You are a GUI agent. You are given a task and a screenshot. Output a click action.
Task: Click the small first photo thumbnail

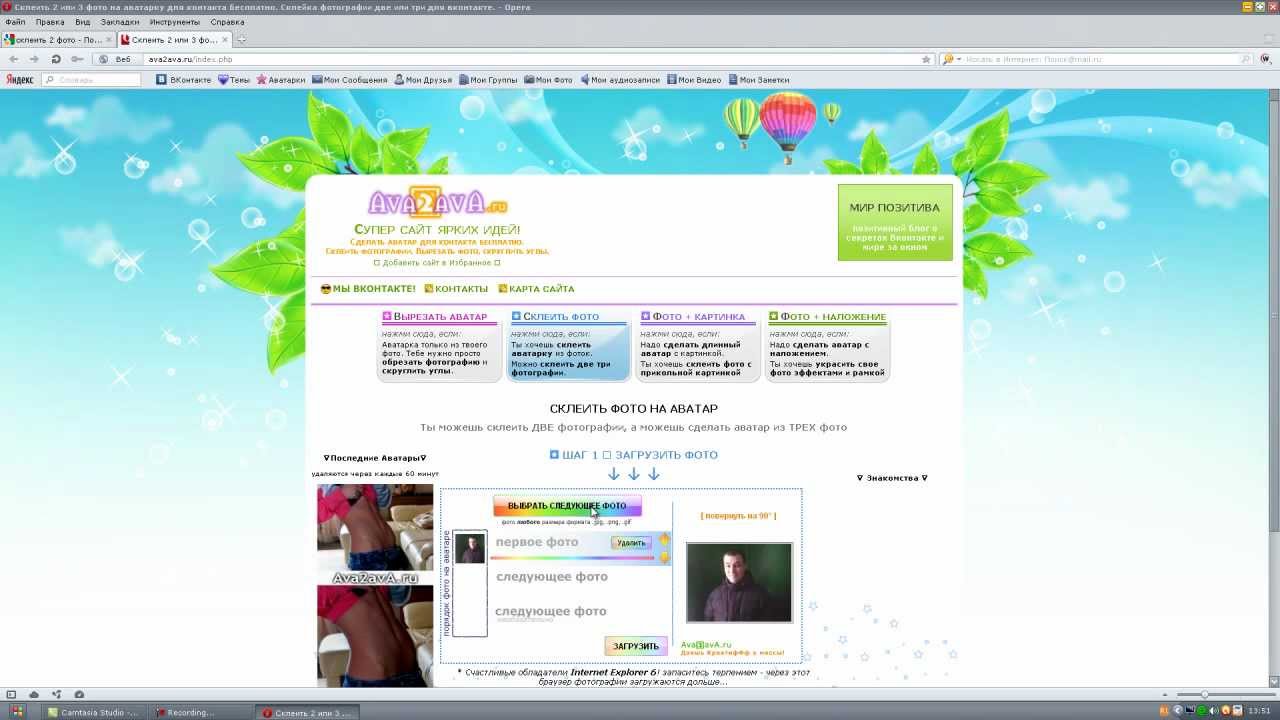pyautogui.click(x=470, y=548)
